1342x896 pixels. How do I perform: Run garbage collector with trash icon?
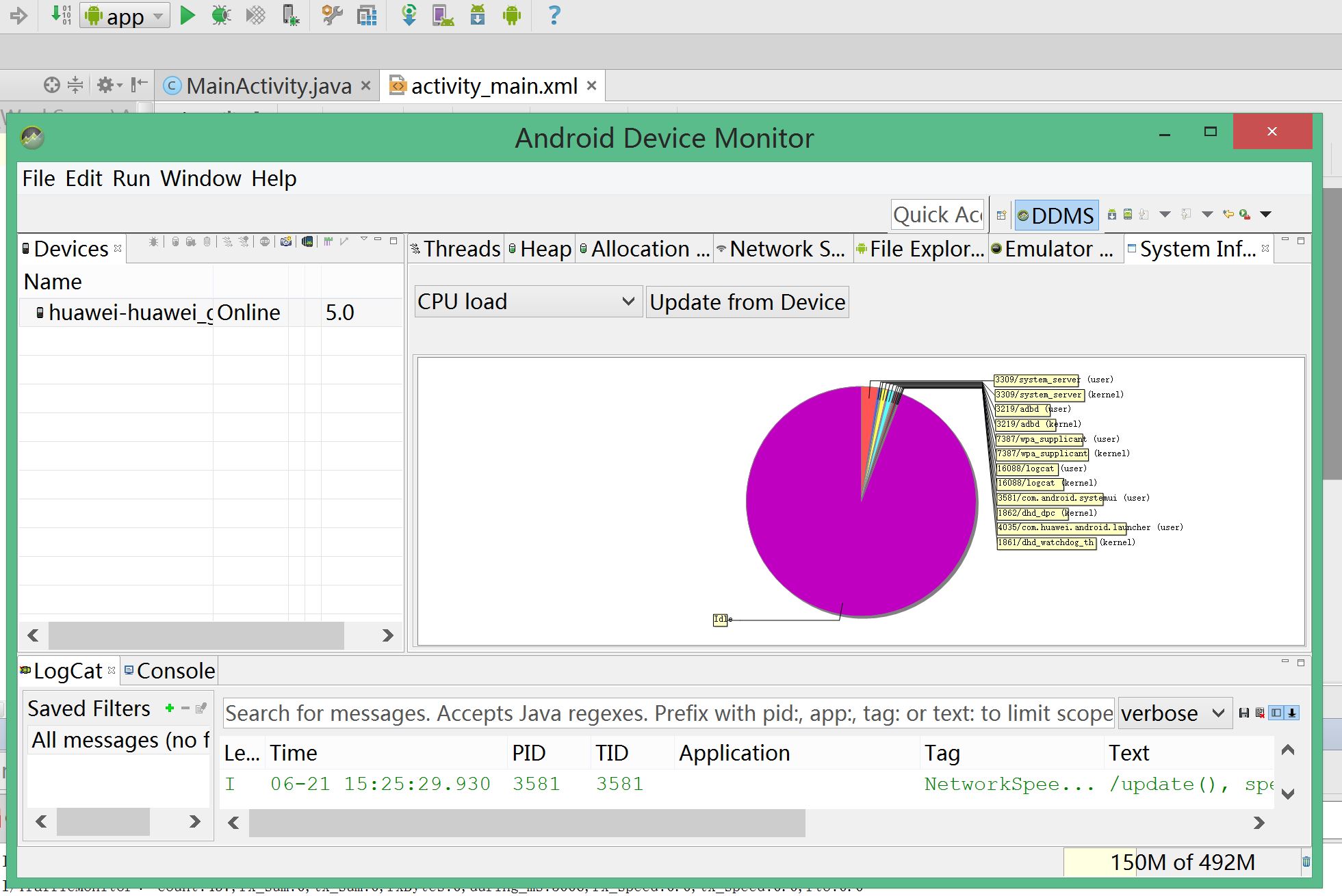point(1306,862)
